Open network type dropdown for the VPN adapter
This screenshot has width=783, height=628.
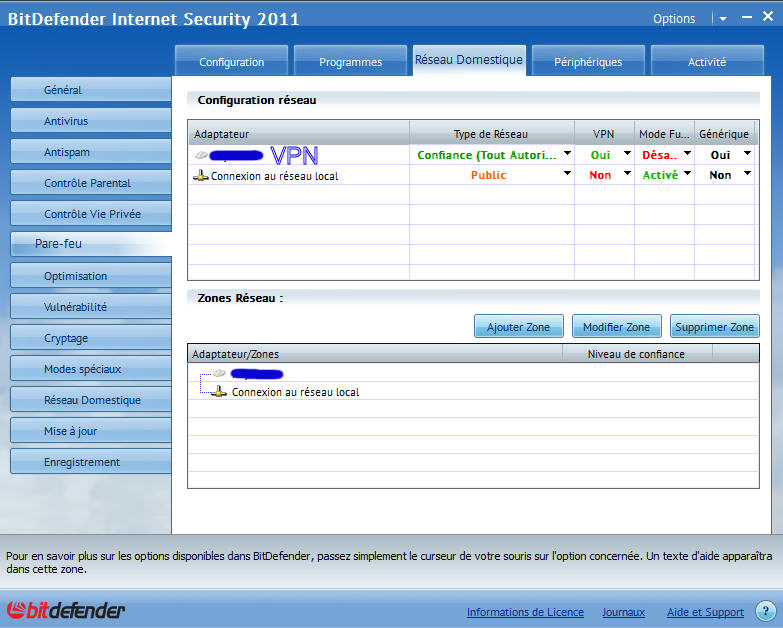pyautogui.click(x=567, y=153)
